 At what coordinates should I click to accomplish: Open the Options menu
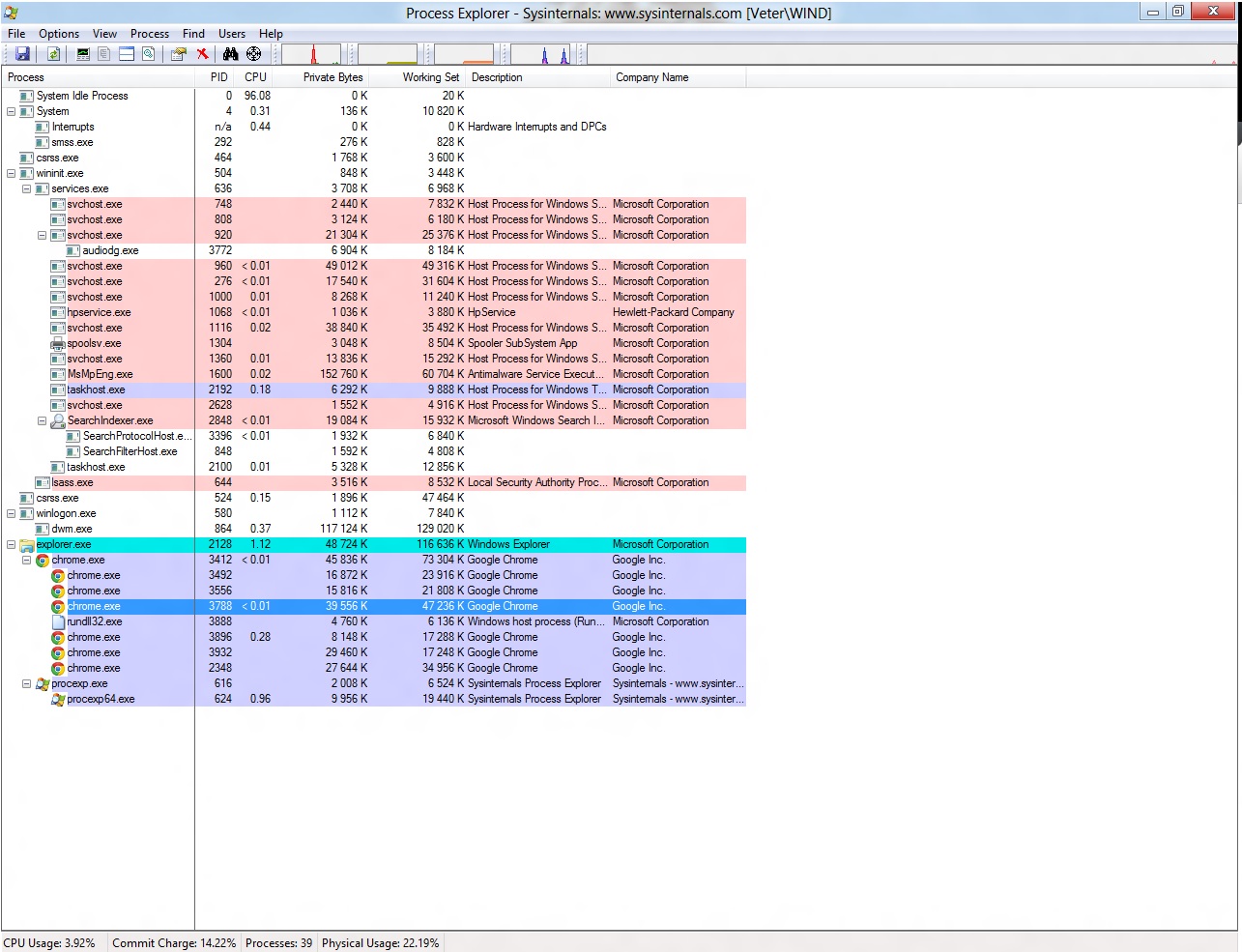tap(59, 34)
